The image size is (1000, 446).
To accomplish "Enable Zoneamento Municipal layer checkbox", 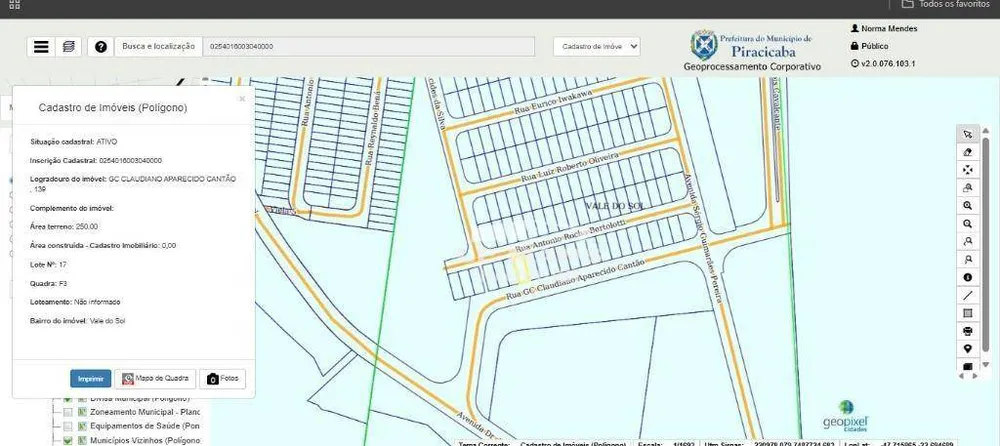I will (x=68, y=412).
